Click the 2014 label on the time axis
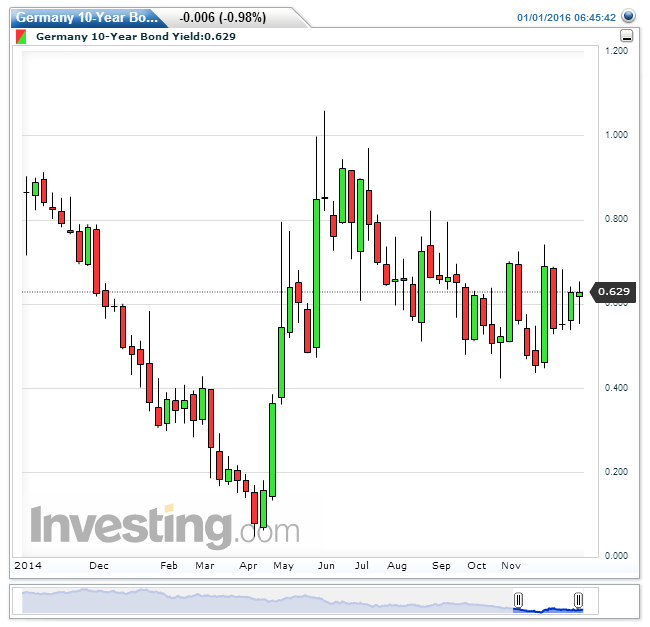This screenshot has height=627, width=650. click(28, 566)
